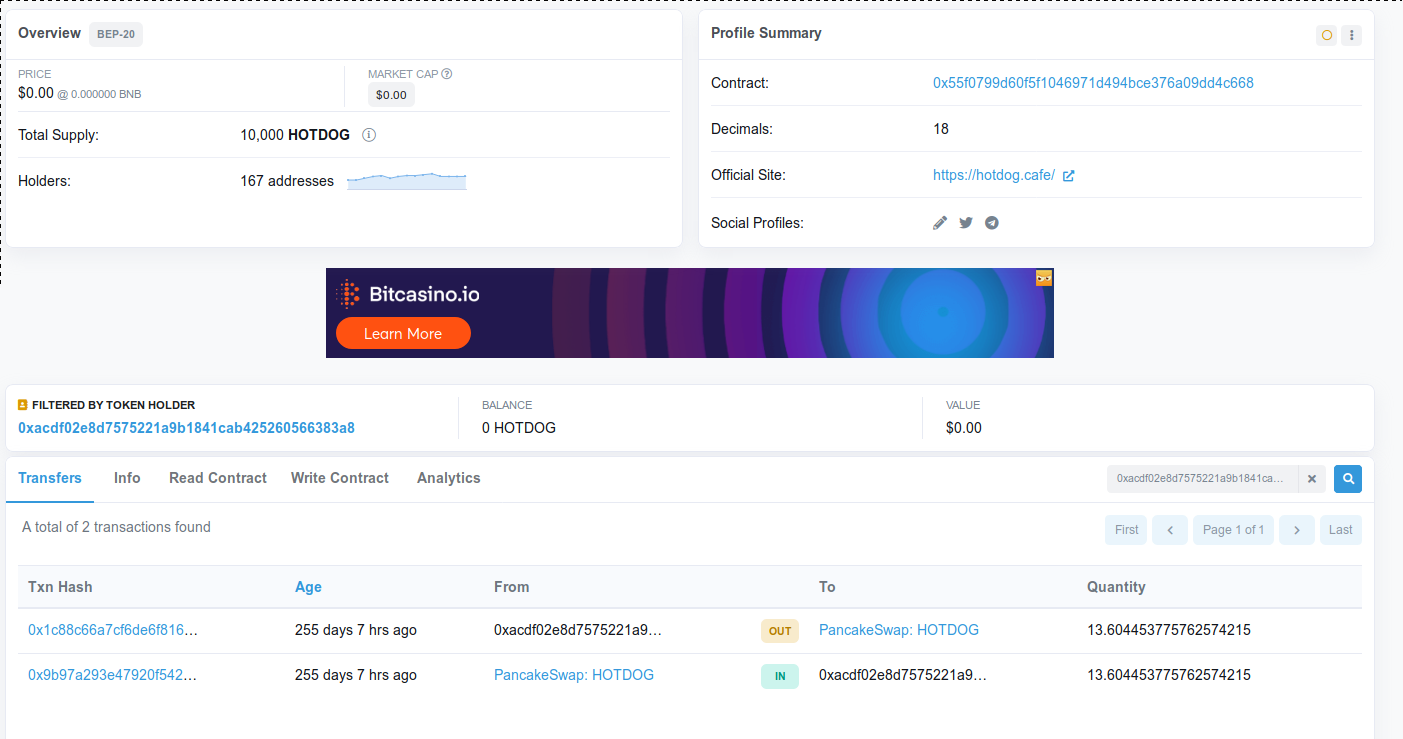Viewport: 1403px width, 739px height.
Task: Open the contract address 0x55f0799d... link
Action: (1093, 83)
